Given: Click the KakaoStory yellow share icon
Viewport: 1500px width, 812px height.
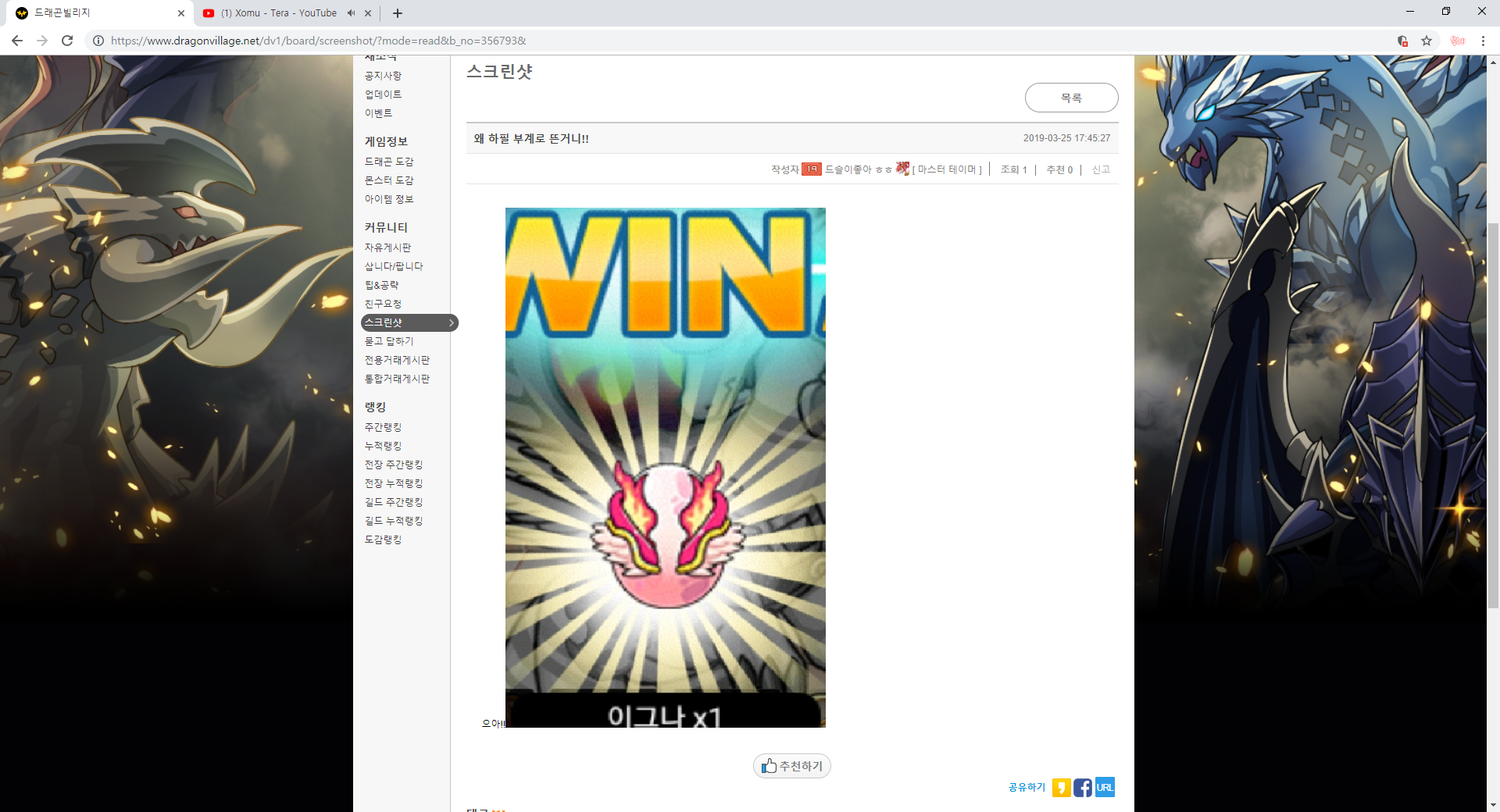Looking at the screenshot, I should tap(1061, 787).
